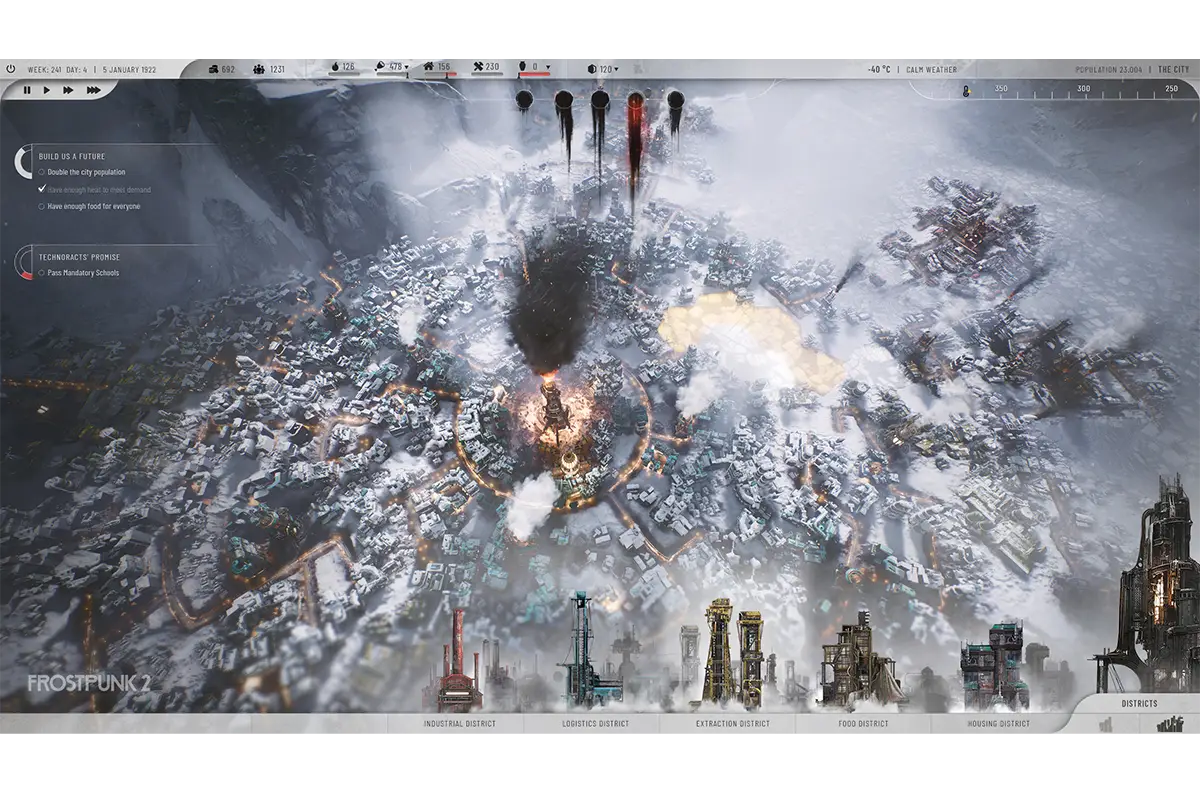
Task: Expand the food dropdown arrow beside 0
Action: pyautogui.click(x=548, y=68)
